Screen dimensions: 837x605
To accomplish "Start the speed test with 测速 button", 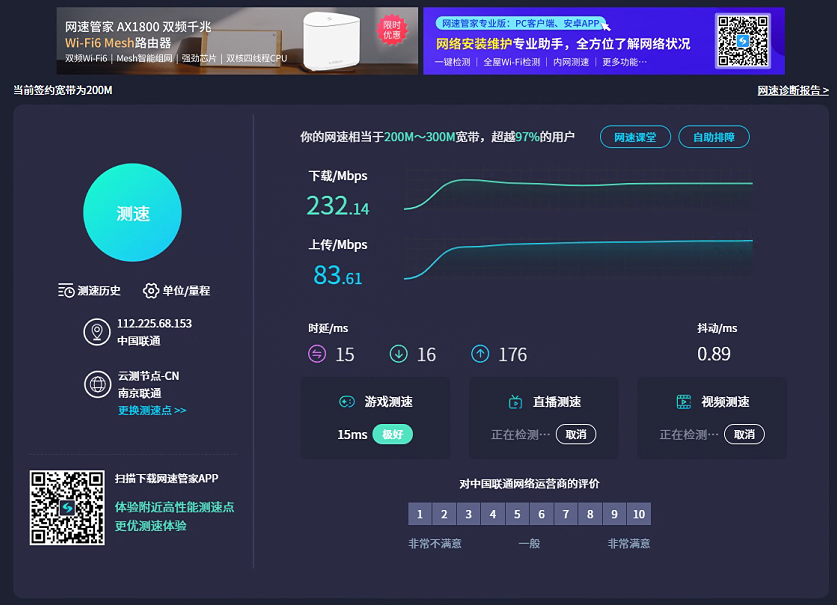I will pyautogui.click(x=132, y=213).
